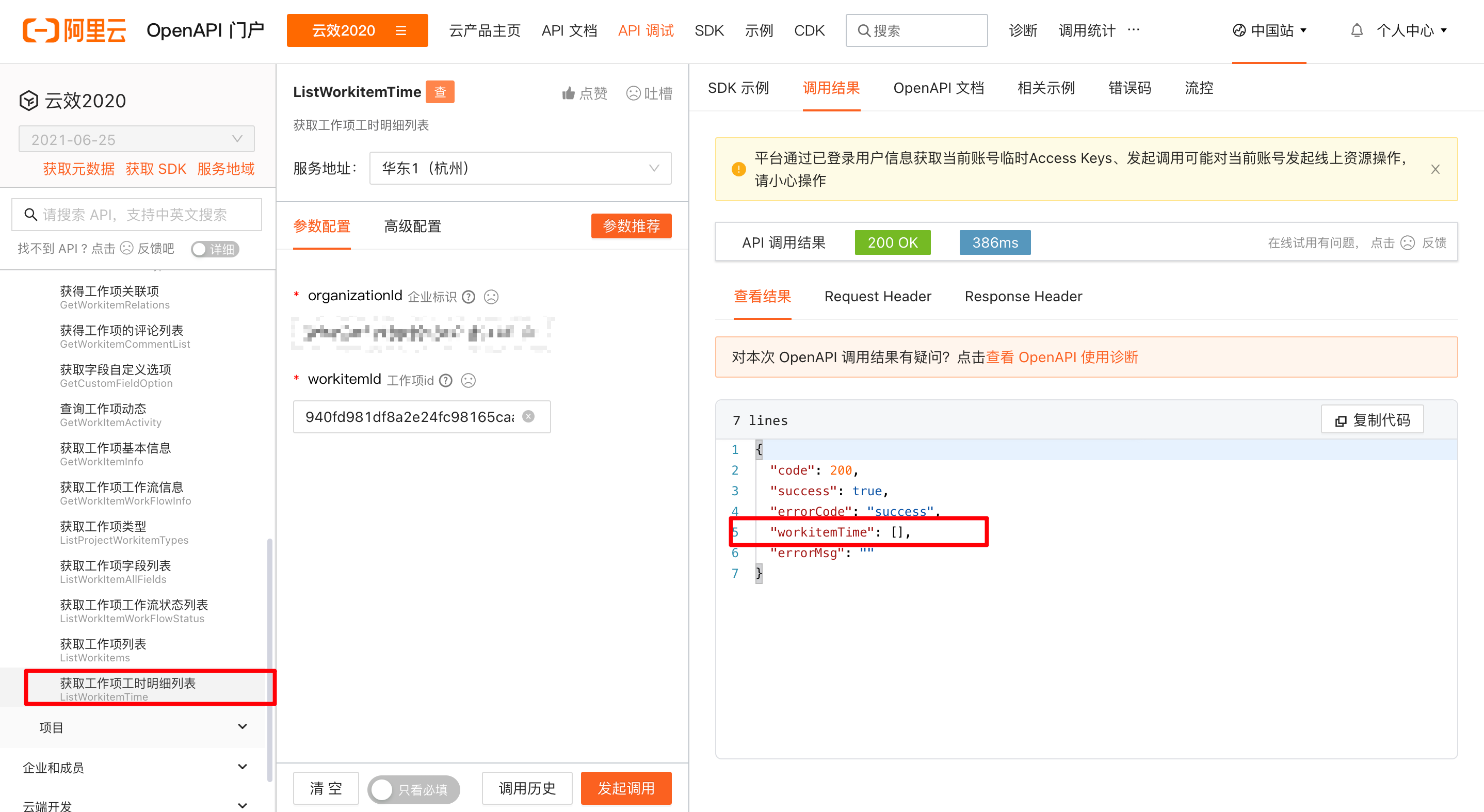Close the yellow warning banner
Viewport: 1484px width, 812px height.
click(x=1435, y=169)
